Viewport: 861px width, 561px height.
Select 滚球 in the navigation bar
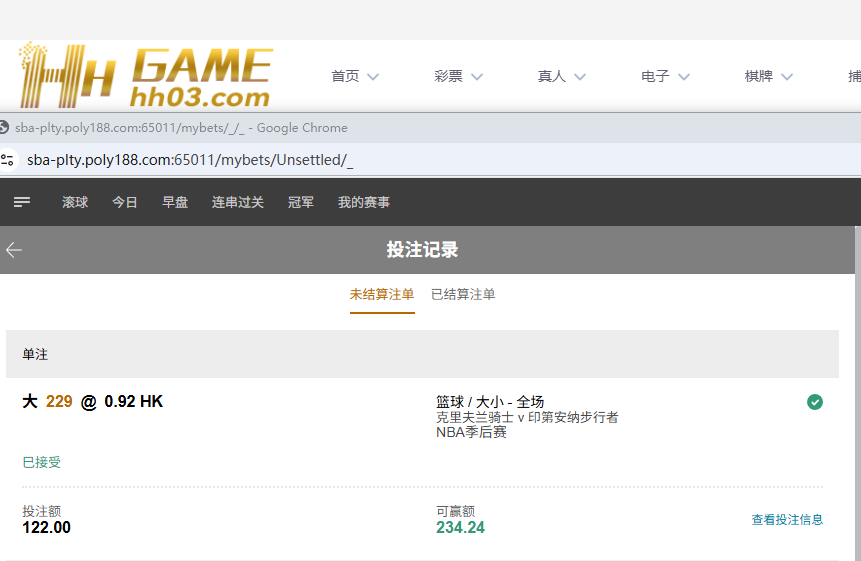click(75, 202)
